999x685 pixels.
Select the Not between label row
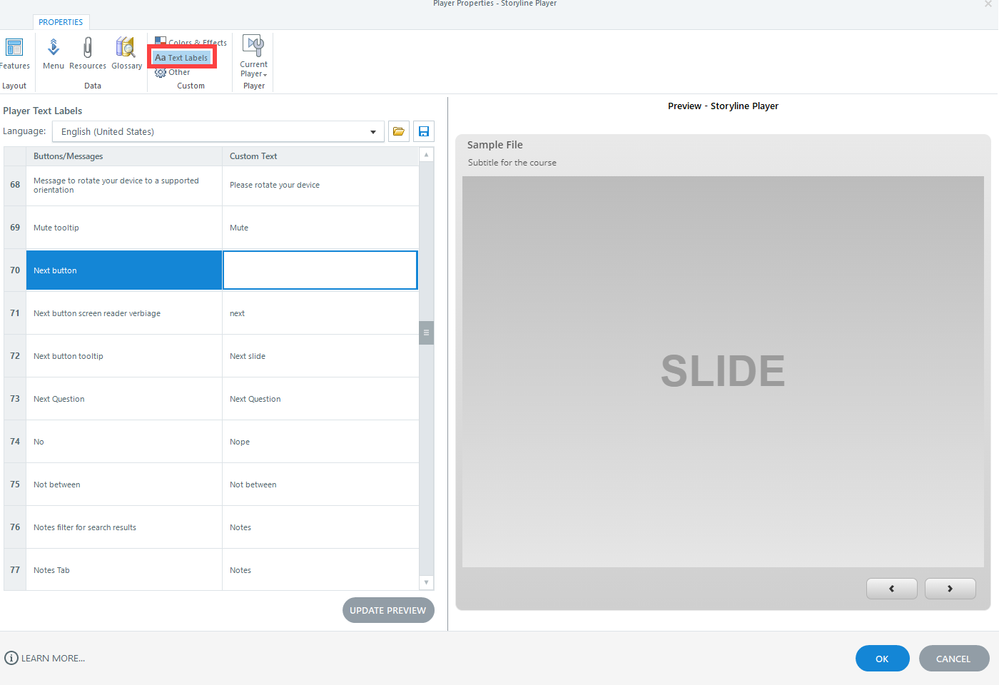tap(124, 484)
